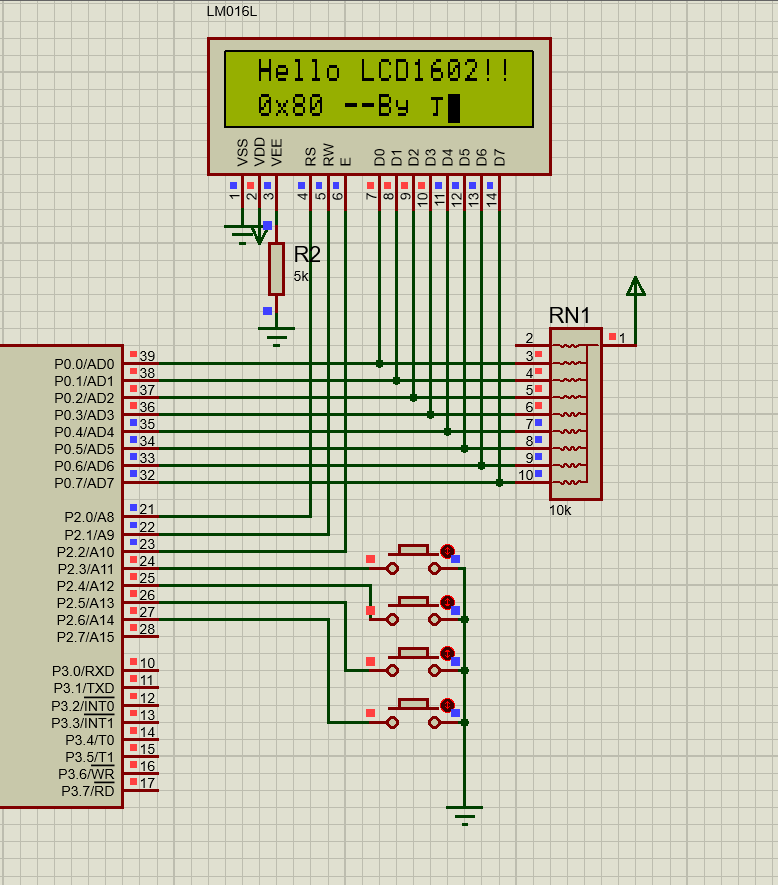This screenshot has width=778, height=885.
Task: Select the ground symbol at LCD VSS pin
Action: (243, 236)
